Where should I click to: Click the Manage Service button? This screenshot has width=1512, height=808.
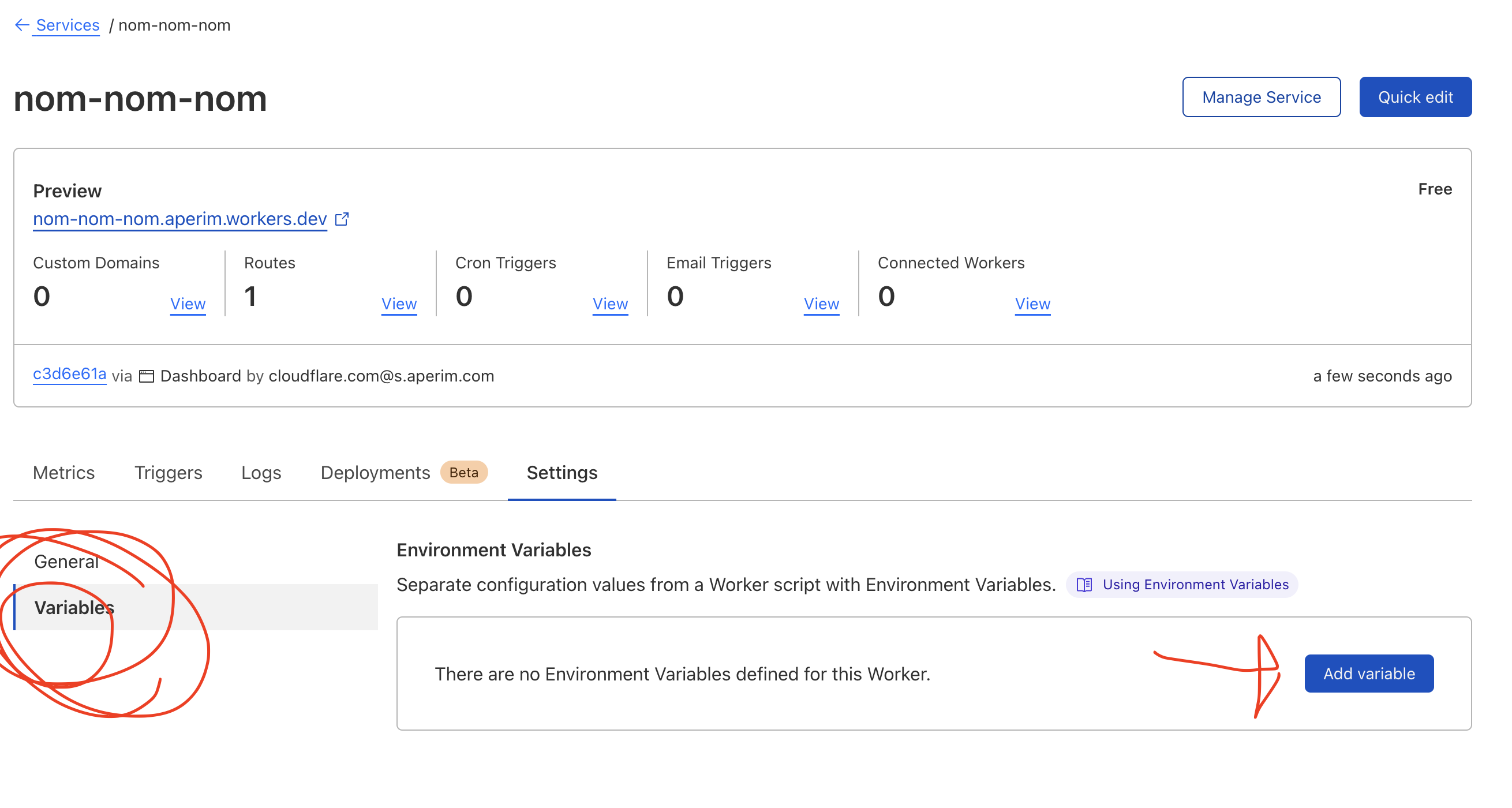[1261, 97]
